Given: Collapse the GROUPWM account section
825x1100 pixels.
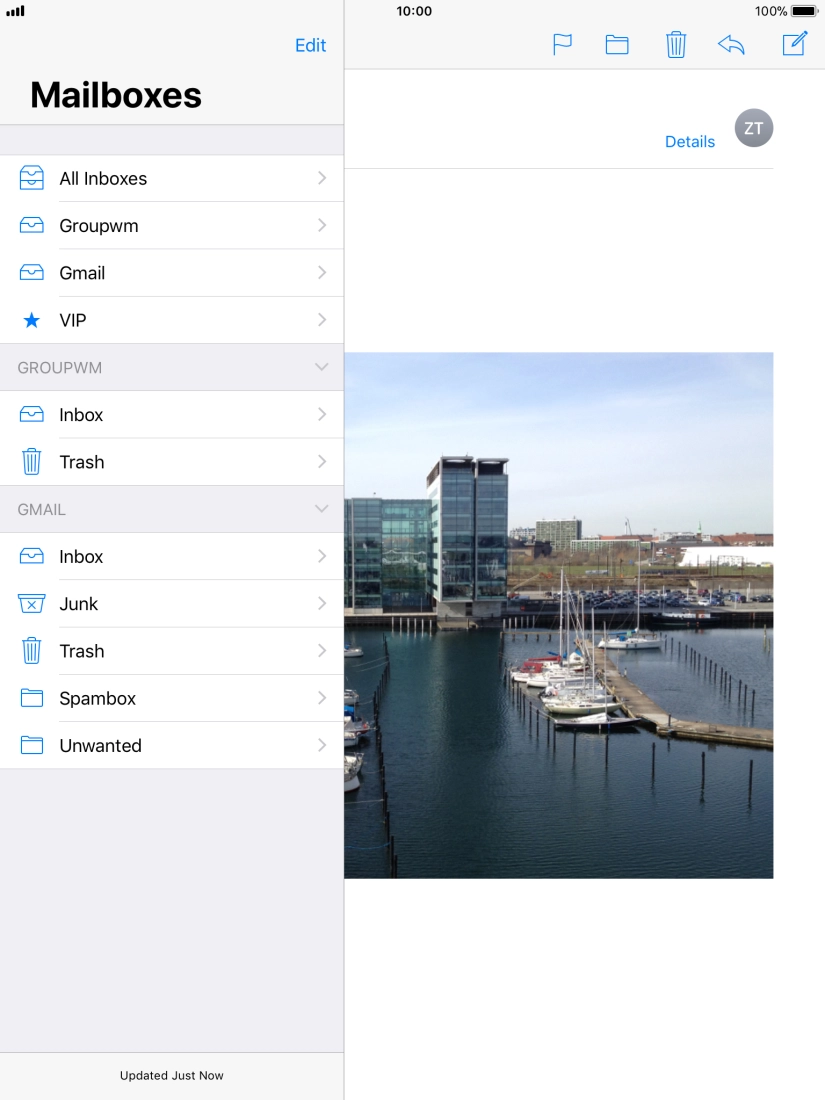Looking at the screenshot, I should point(321,367).
